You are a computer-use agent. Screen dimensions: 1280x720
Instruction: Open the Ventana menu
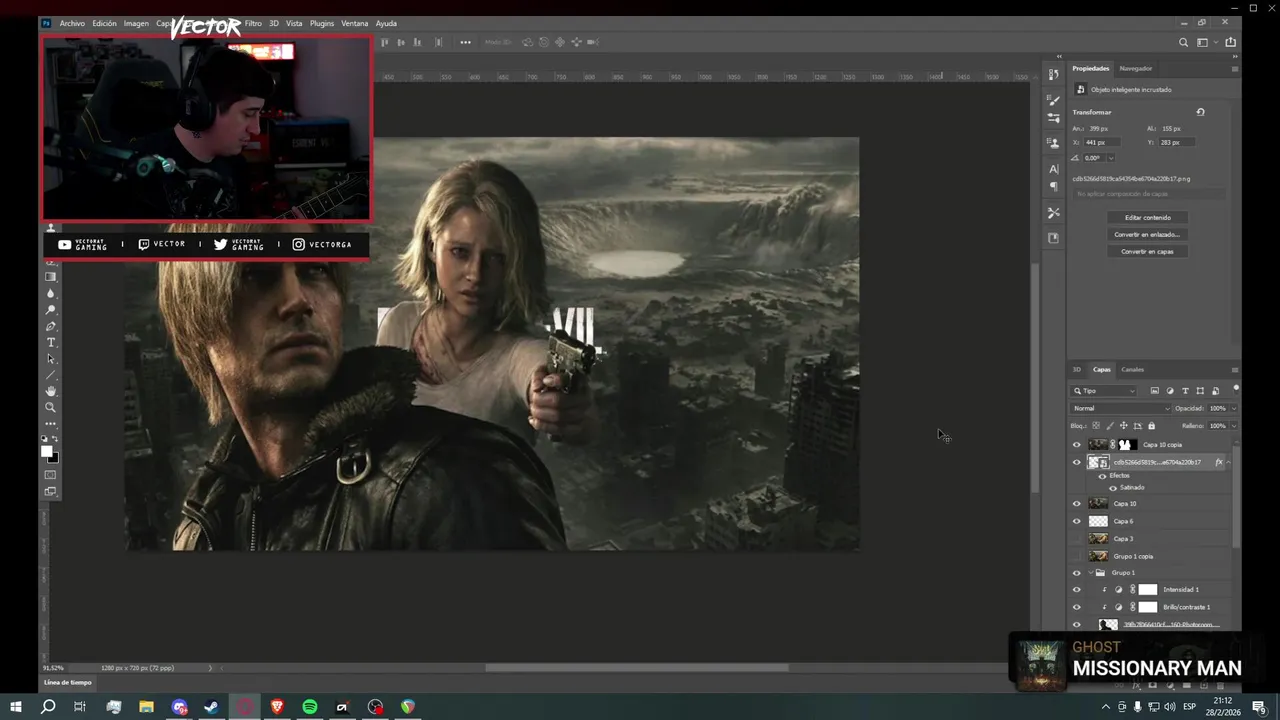click(354, 23)
